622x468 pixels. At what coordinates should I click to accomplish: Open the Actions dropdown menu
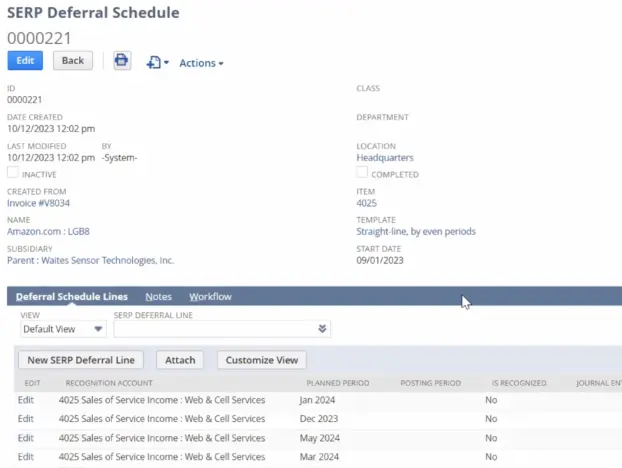(201, 63)
